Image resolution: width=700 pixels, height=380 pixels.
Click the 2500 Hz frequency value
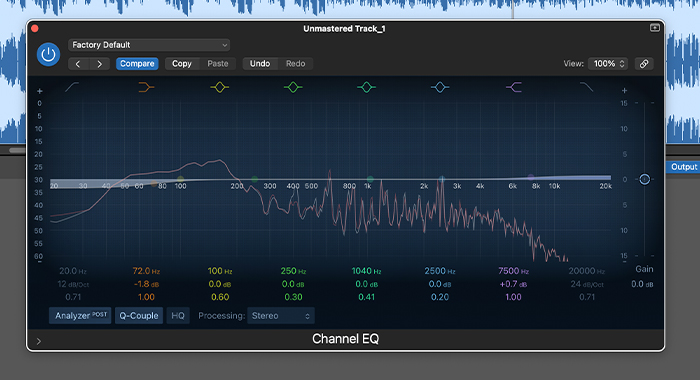440,271
